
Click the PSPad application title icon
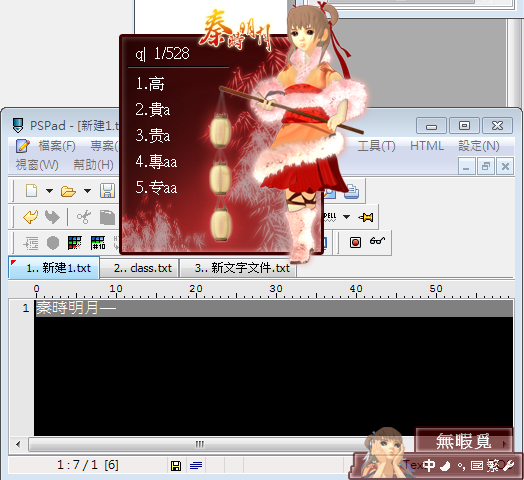[18, 125]
